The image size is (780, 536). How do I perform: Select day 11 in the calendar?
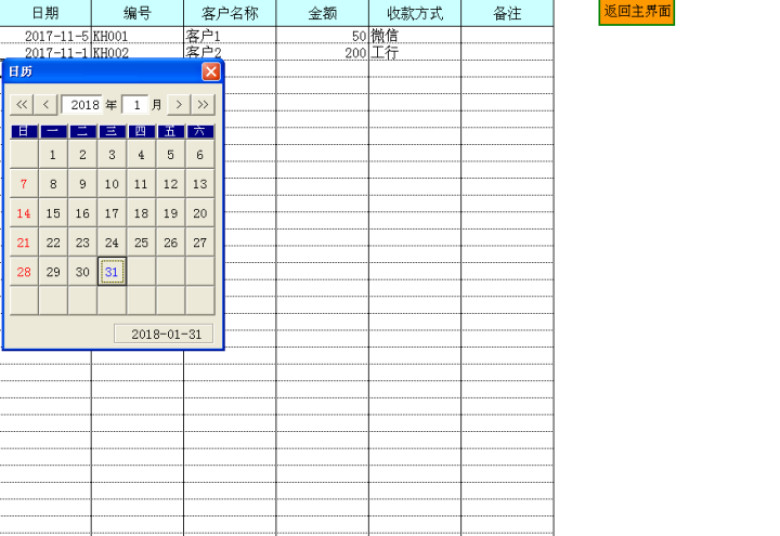tap(141, 184)
